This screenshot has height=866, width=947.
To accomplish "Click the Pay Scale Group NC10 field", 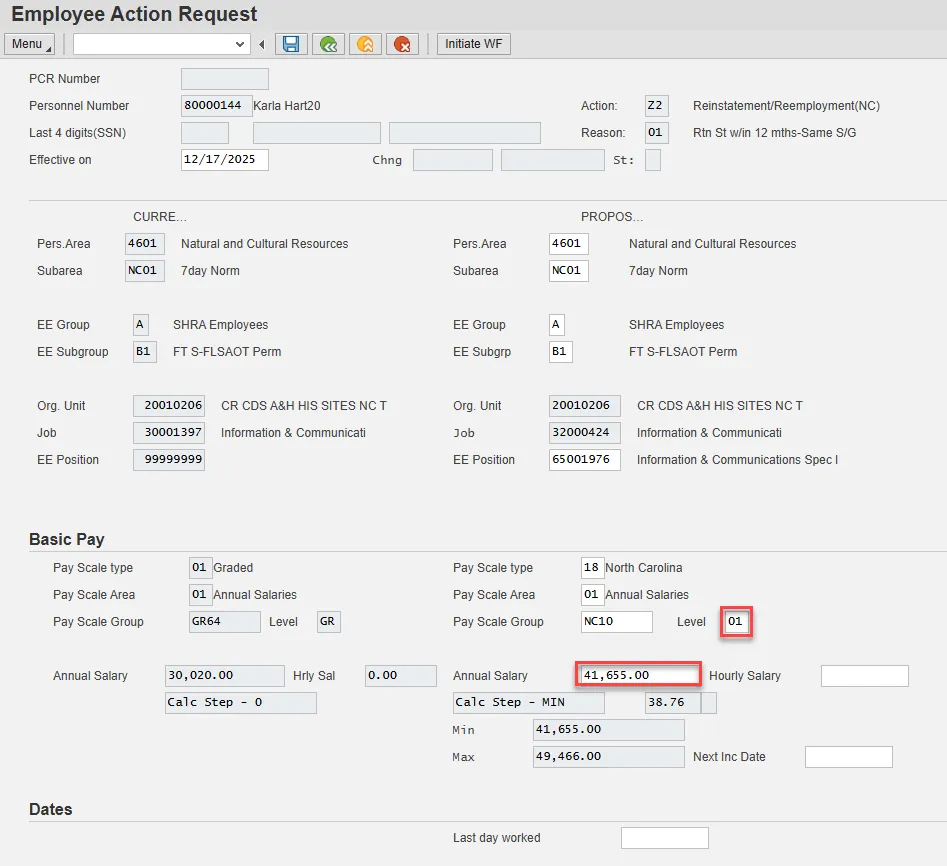I will (616, 622).
